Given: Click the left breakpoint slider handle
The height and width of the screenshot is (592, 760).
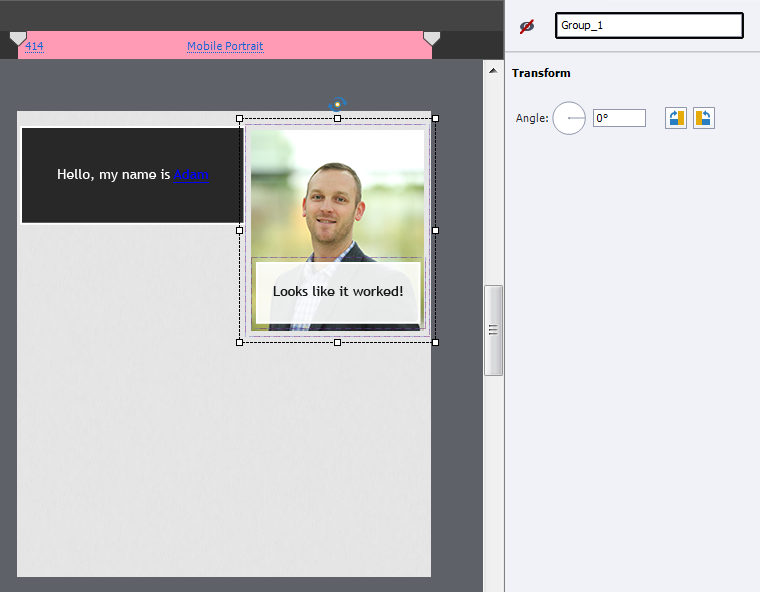Looking at the screenshot, I should (x=18, y=39).
